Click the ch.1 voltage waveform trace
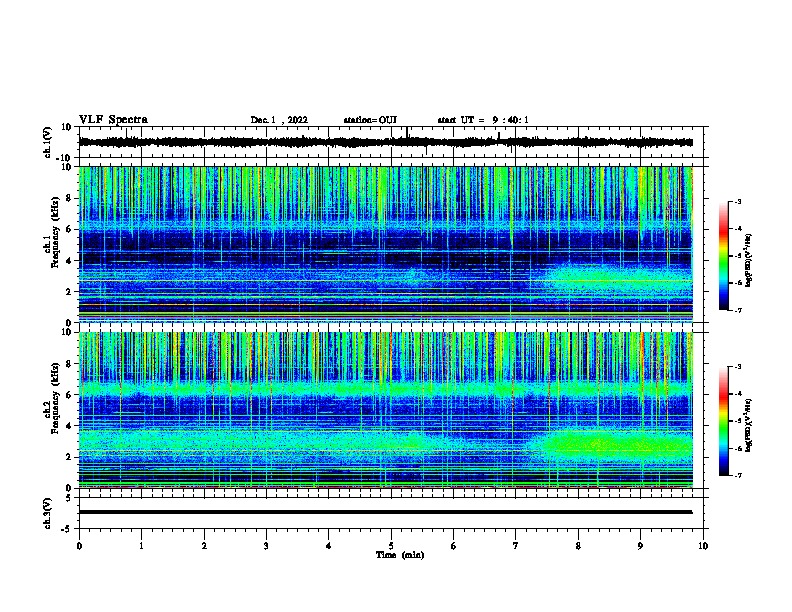This screenshot has height=612, width=792. [x=385, y=142]
